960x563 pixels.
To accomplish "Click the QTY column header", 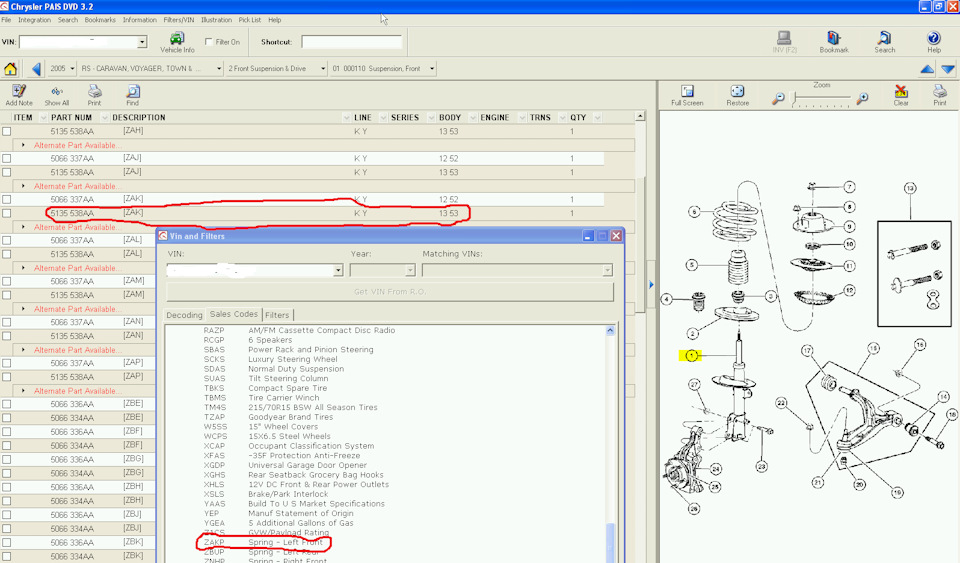I will click(x=578, y=117).
